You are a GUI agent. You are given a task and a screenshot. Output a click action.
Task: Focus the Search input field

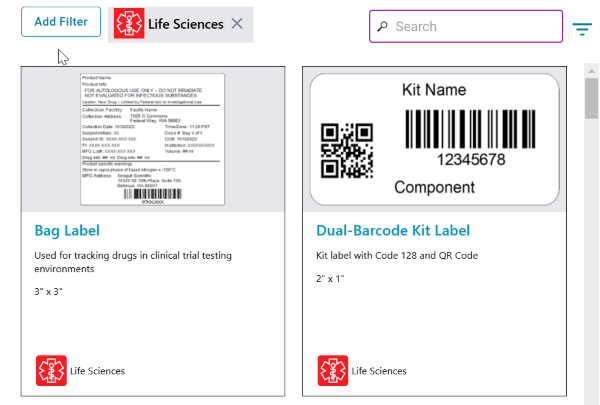466,26
